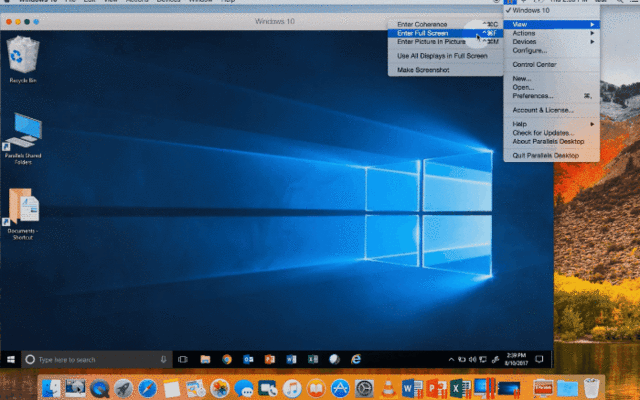Image resolution: width=640 pixels, height=400 pixels.
Task: Open System Preferences in the macOS Dock
Action: 364,388
